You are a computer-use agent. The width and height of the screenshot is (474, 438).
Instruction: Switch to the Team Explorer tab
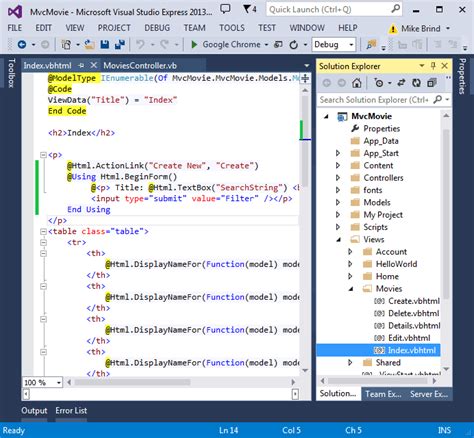pyautogui.click(x=383, y=394)
